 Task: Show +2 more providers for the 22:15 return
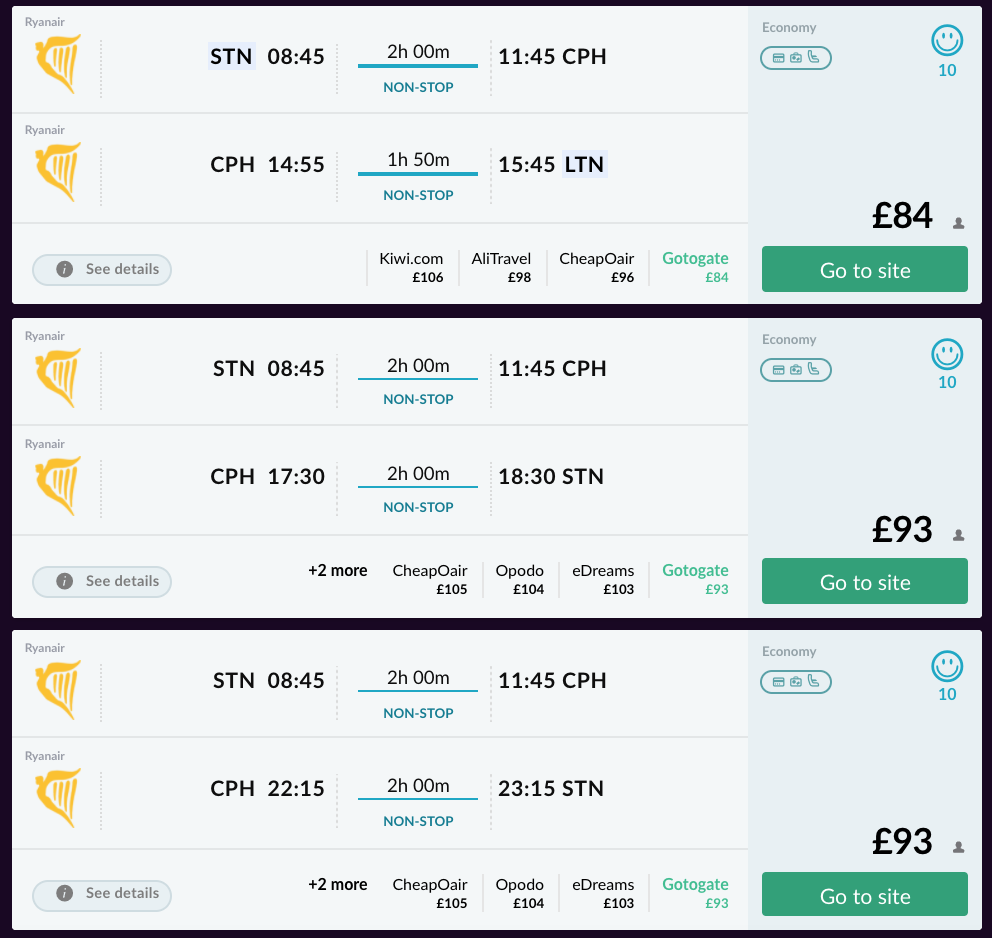point(337,885)
